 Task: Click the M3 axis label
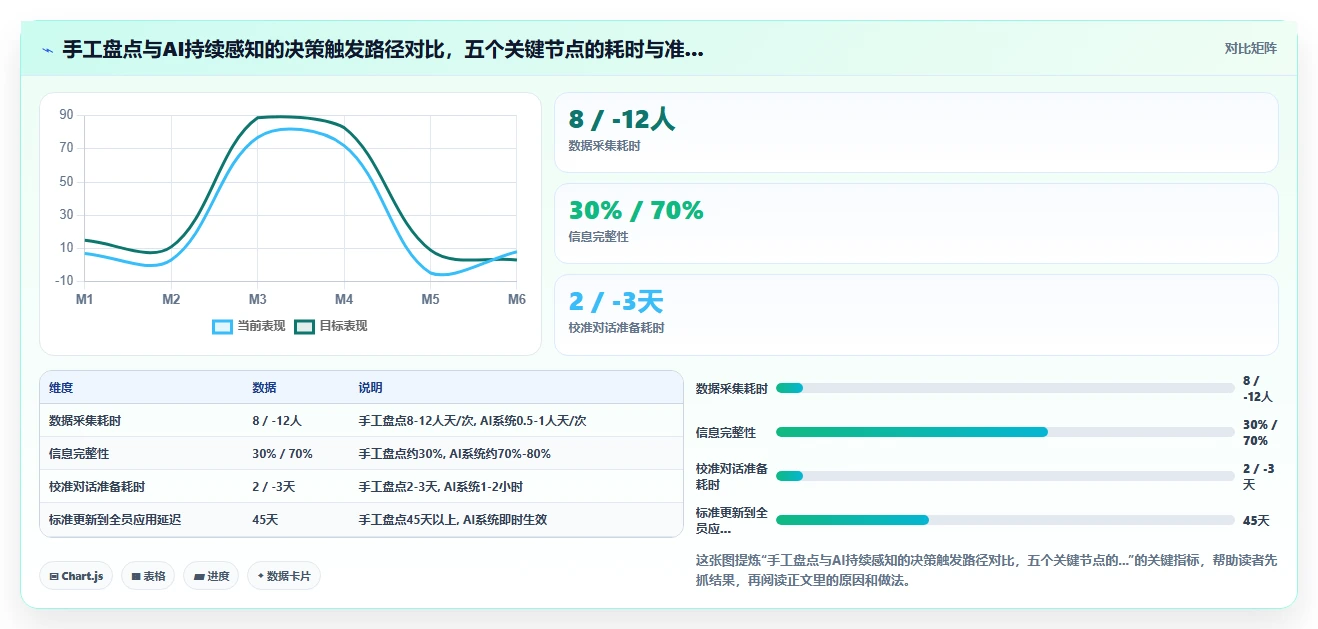click(x=258, y=299)
